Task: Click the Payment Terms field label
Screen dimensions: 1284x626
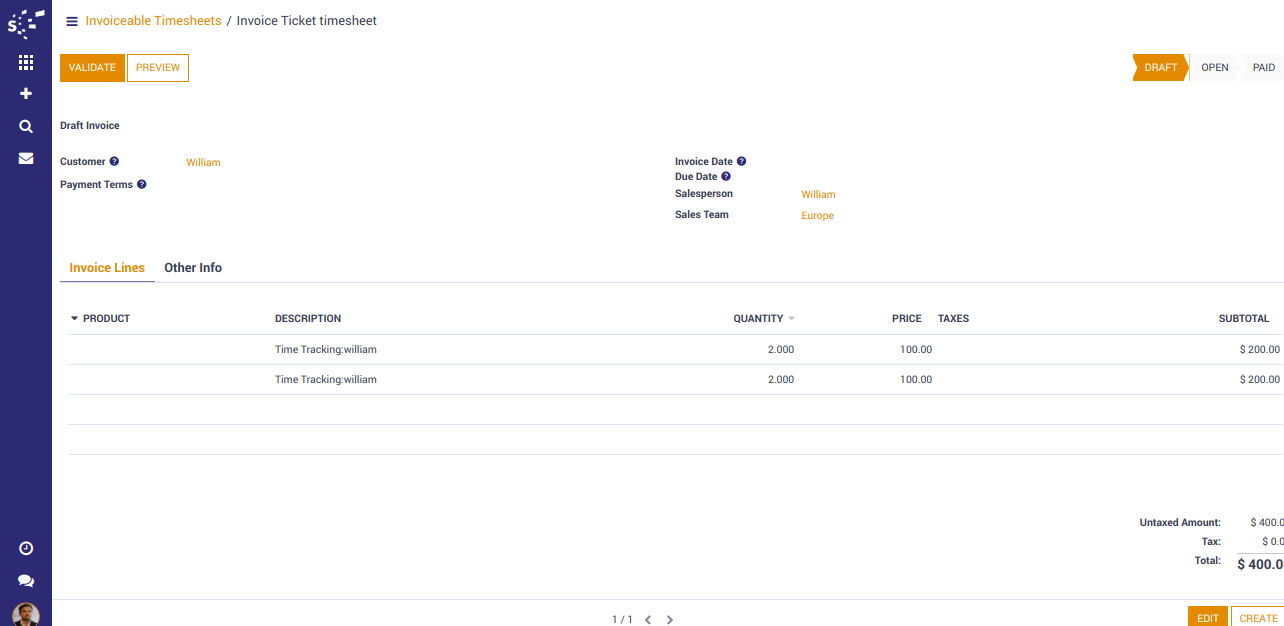Action: (x=97, y=184)
